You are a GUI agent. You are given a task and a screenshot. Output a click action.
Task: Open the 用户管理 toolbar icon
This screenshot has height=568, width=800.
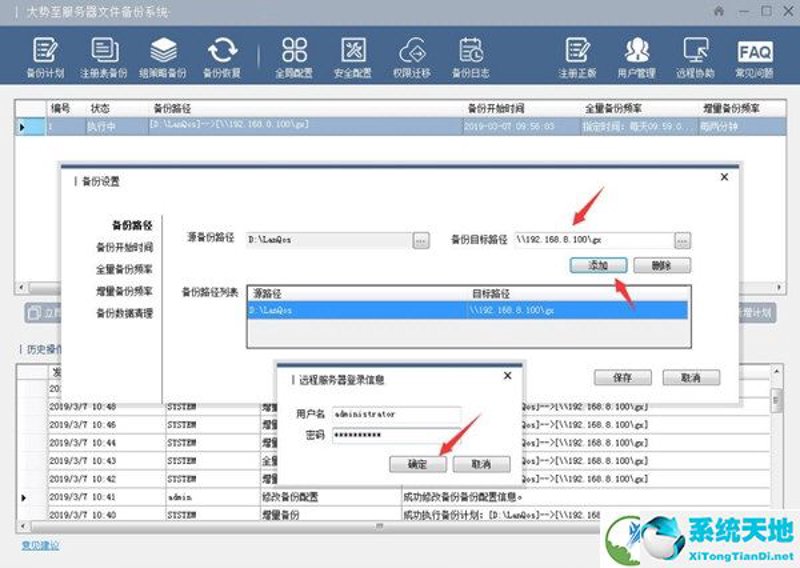pyautogui.click(x=636, y=58)
